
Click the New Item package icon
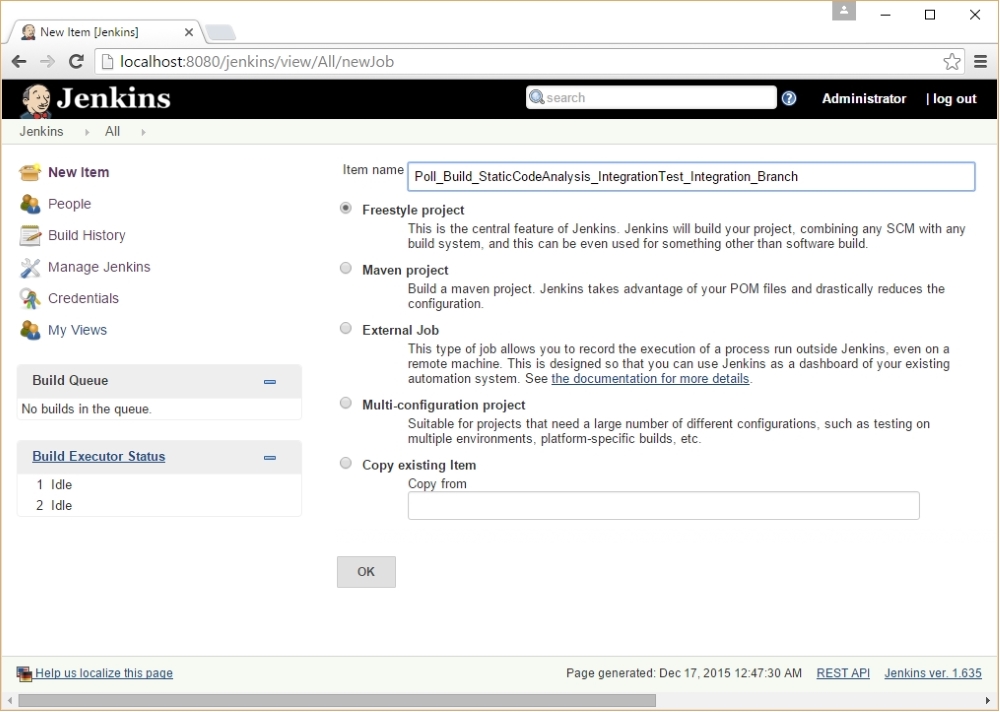tap(30, 172)
